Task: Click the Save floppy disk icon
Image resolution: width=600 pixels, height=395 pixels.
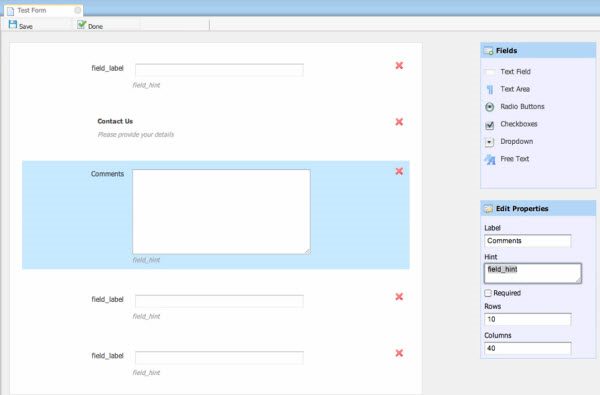Action: click(x=13, y=25)
